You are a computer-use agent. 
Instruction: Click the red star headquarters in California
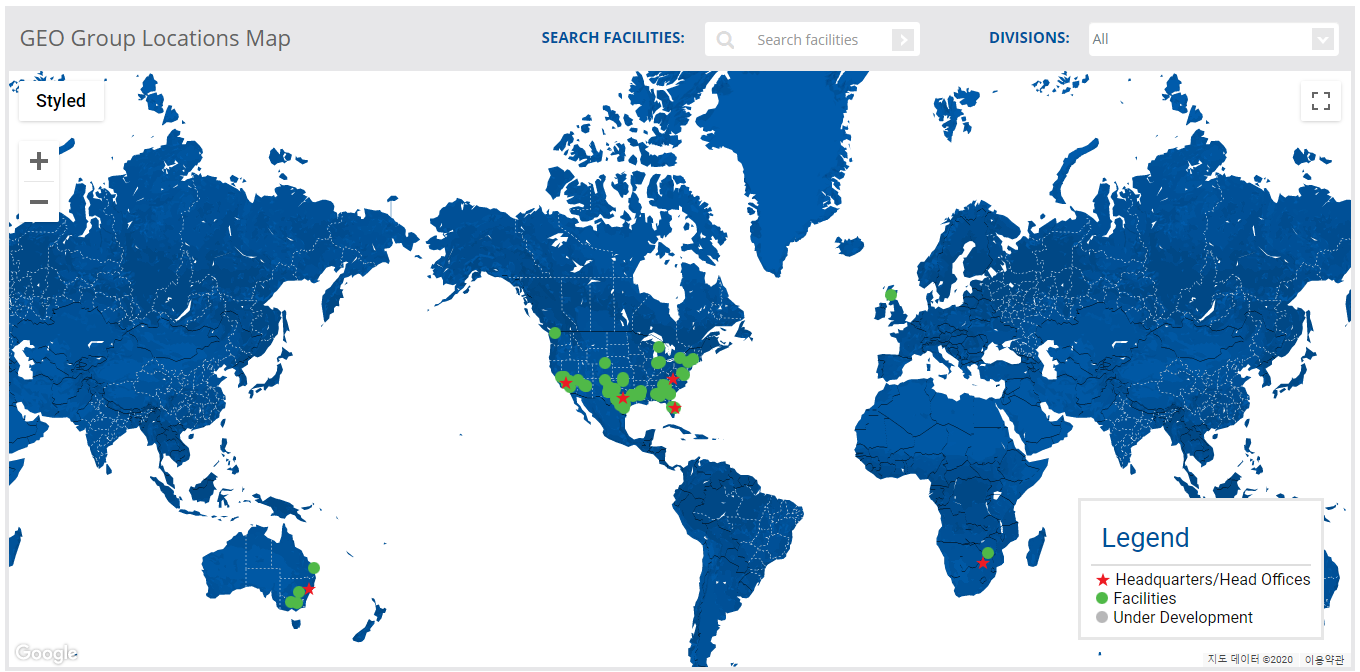tap(566, 383)
